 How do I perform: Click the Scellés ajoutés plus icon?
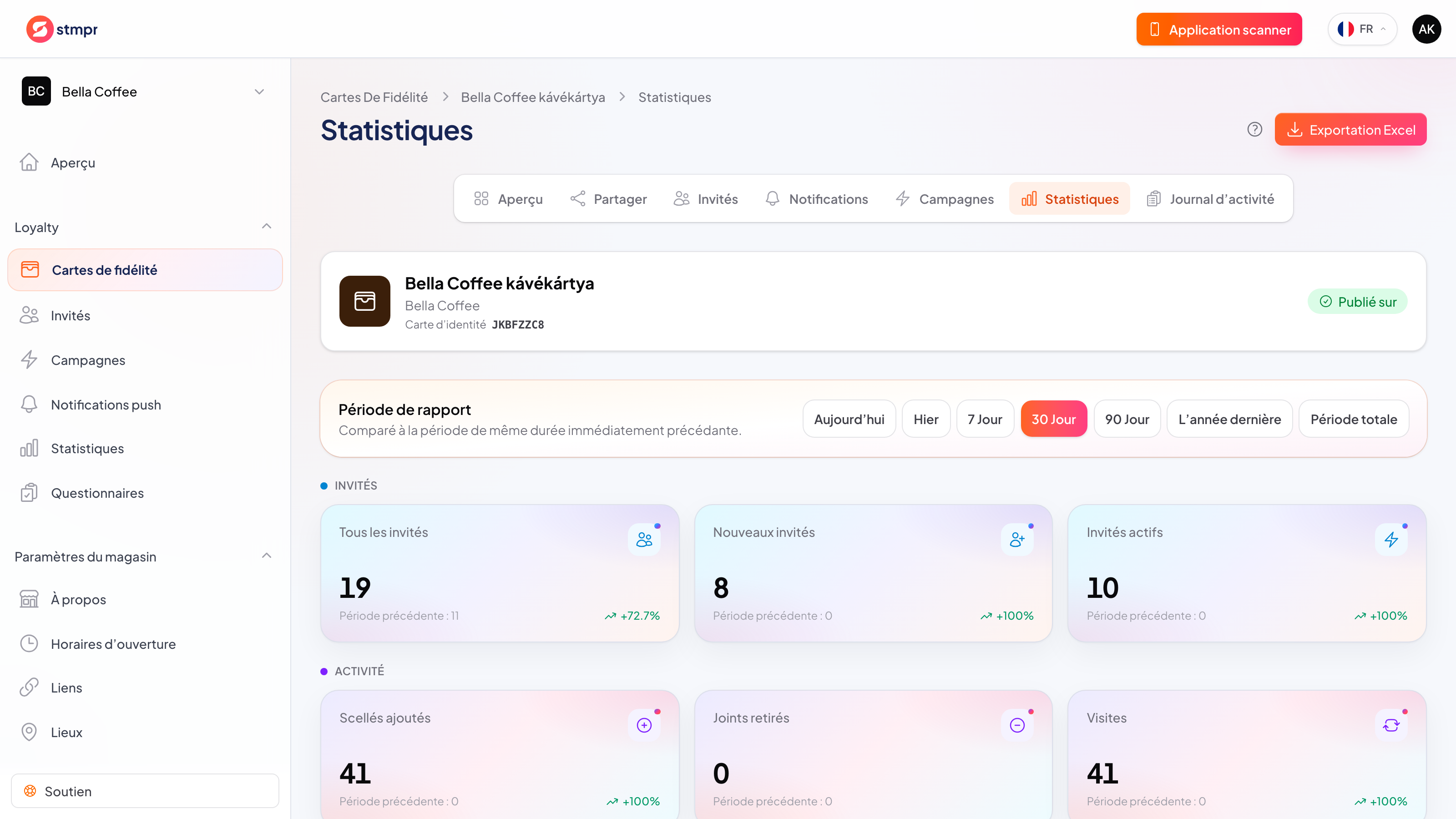[644, 725]
